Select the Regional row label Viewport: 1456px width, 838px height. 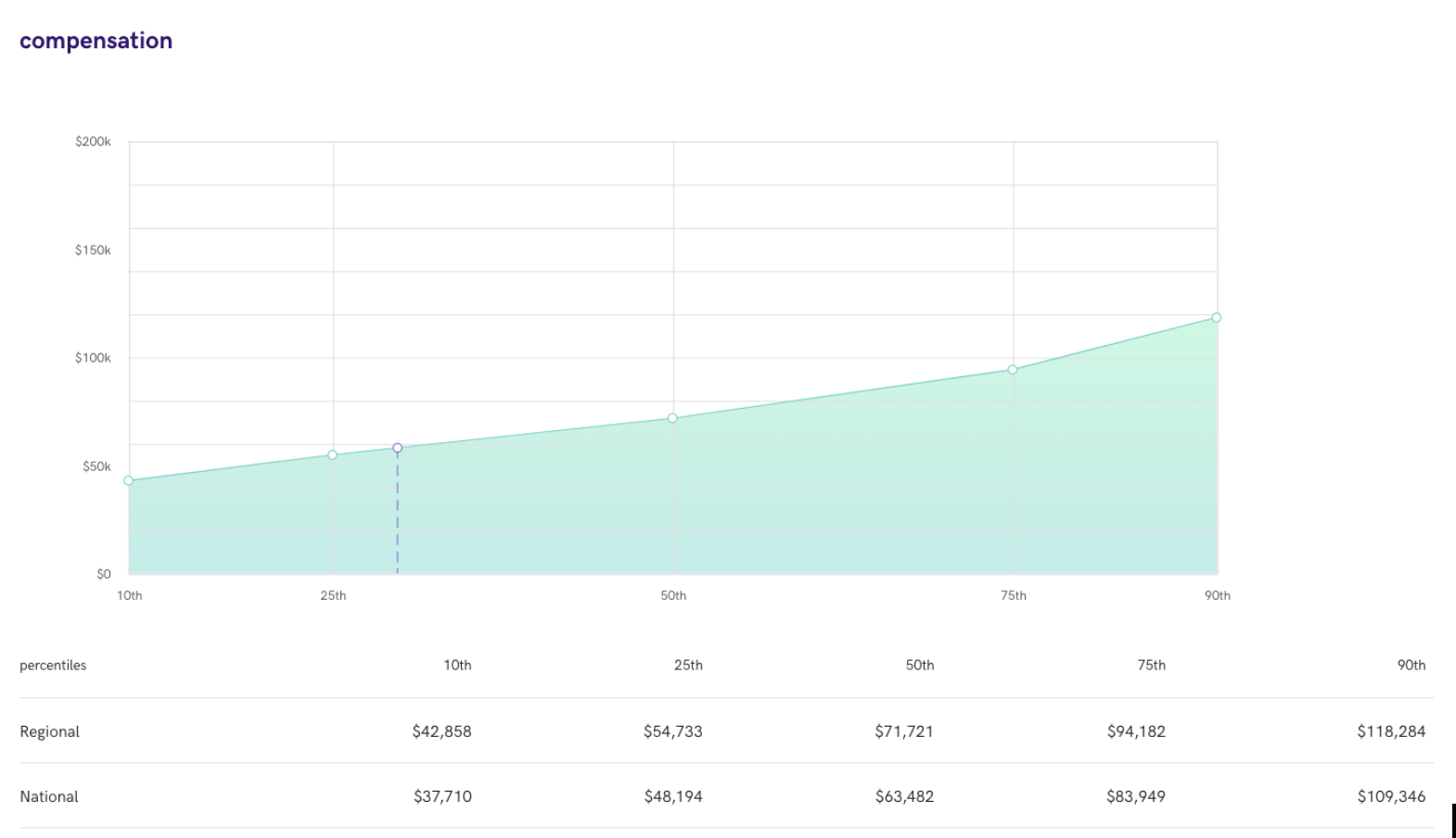click(50, 731)
